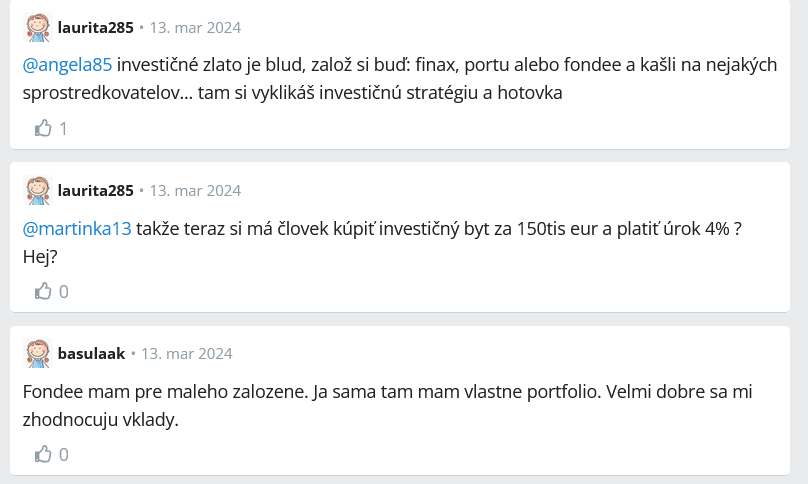Open basulaak's profile avatar

click(38, 353)
